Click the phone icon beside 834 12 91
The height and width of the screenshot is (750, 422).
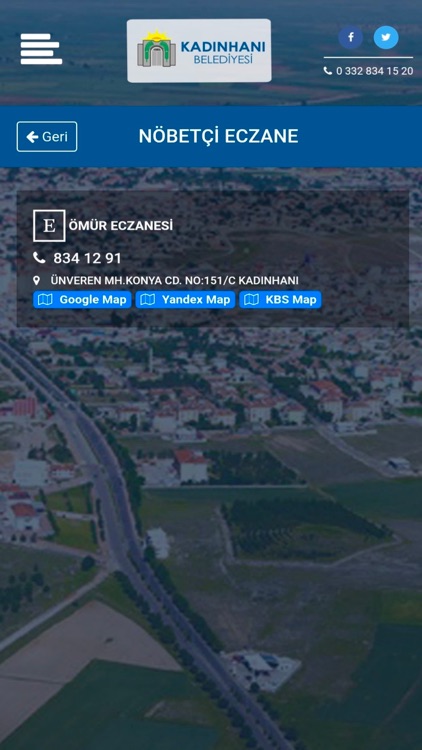click(x=39, y=258)
